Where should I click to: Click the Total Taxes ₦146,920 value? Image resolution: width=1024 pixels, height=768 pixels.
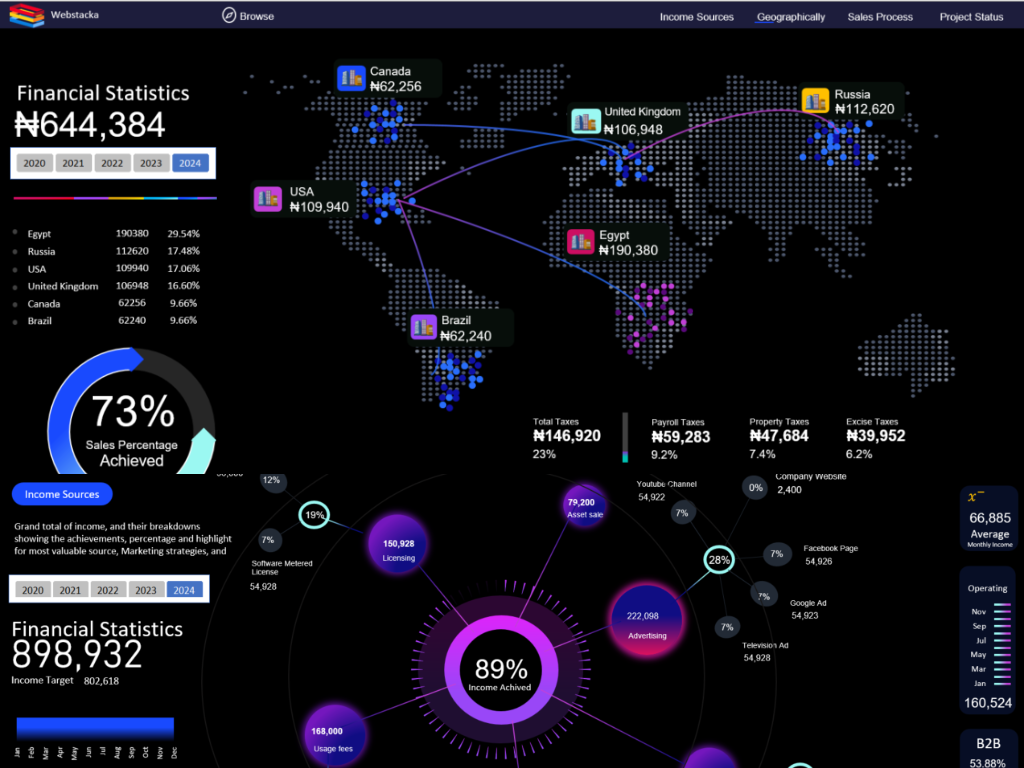tap(567, 436)
